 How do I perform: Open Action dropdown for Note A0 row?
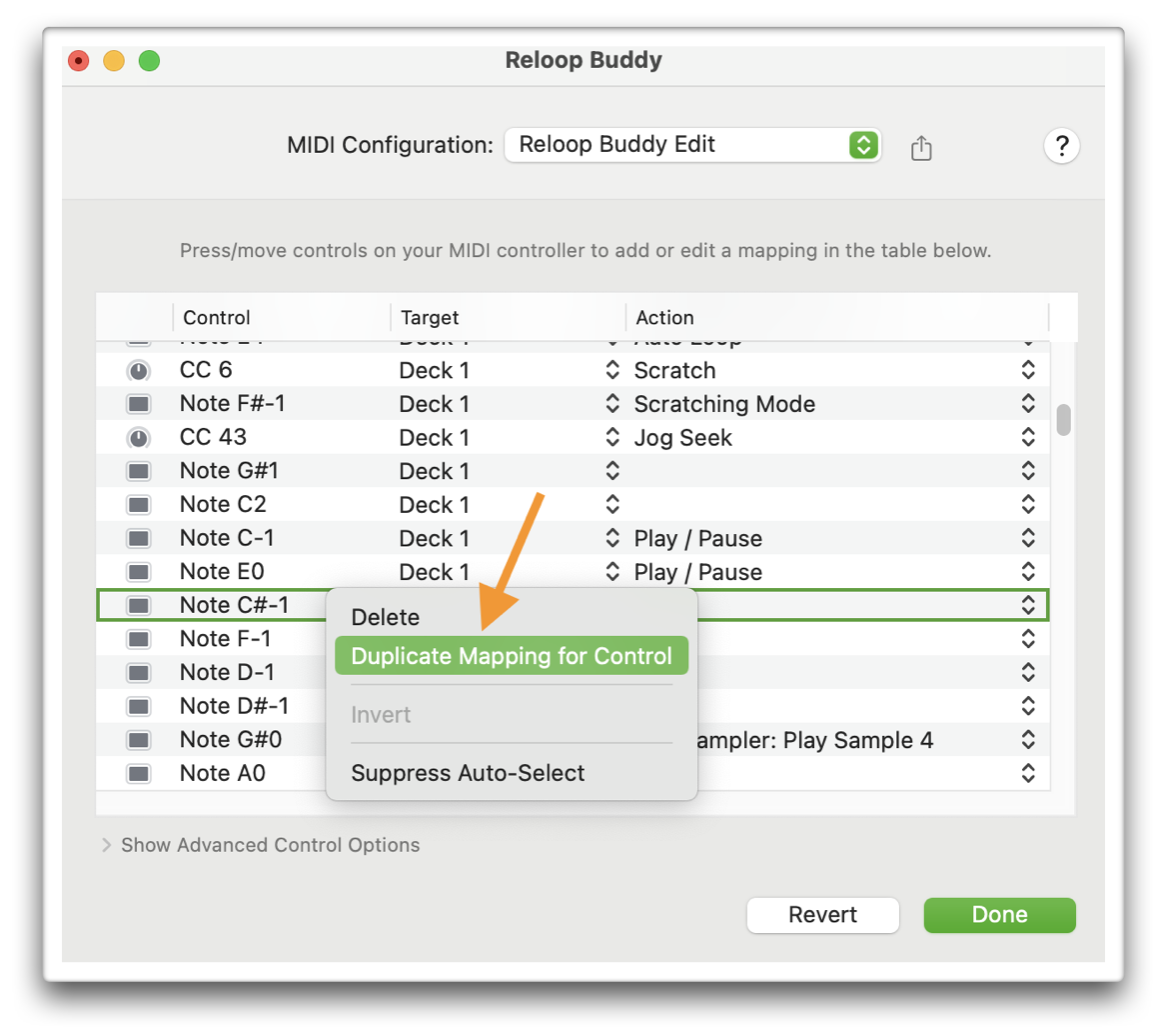1028,773
